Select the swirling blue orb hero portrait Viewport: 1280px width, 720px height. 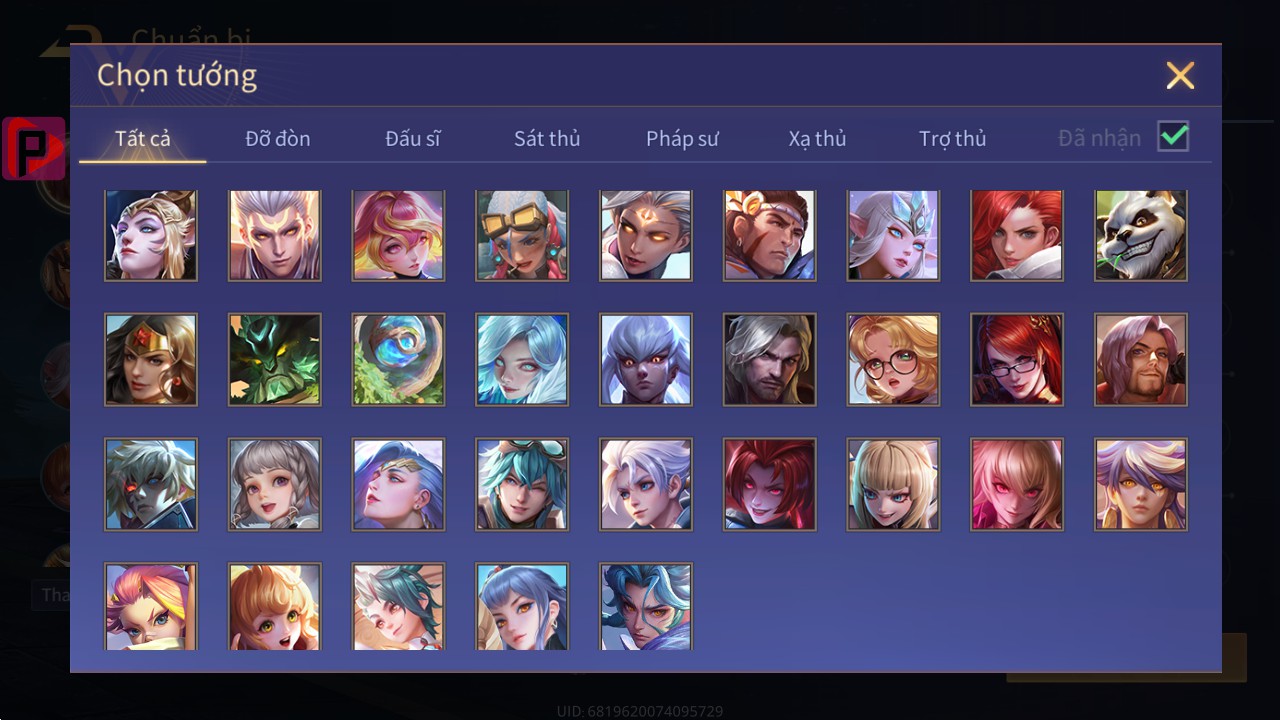[x=398, y=359]
